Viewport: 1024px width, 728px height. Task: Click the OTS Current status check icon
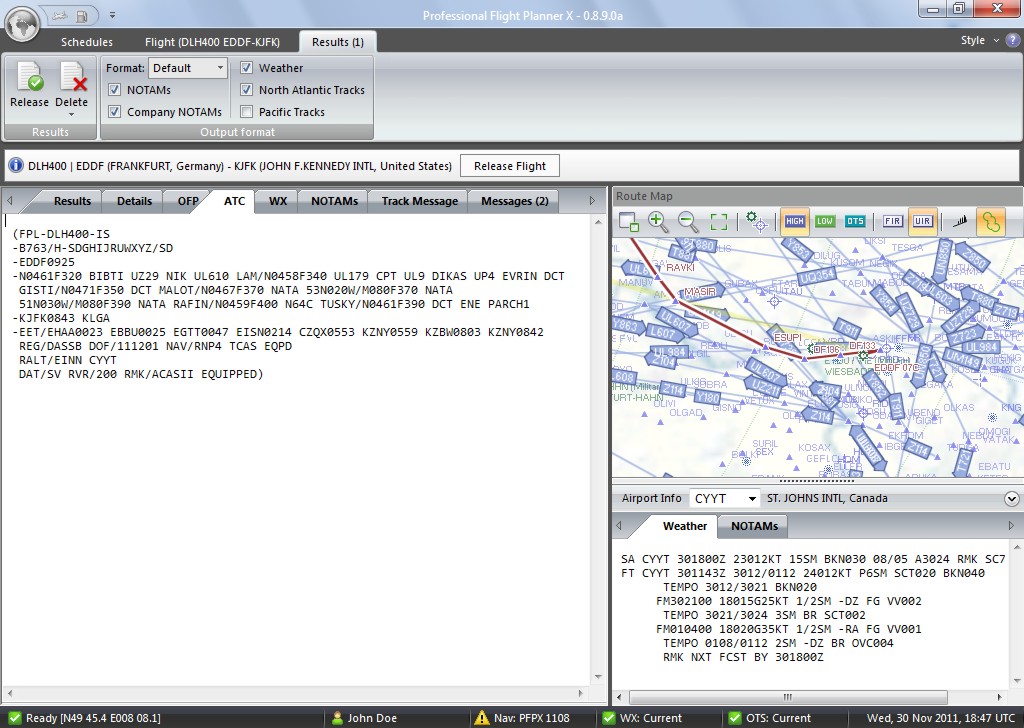[x=735, y=718]
